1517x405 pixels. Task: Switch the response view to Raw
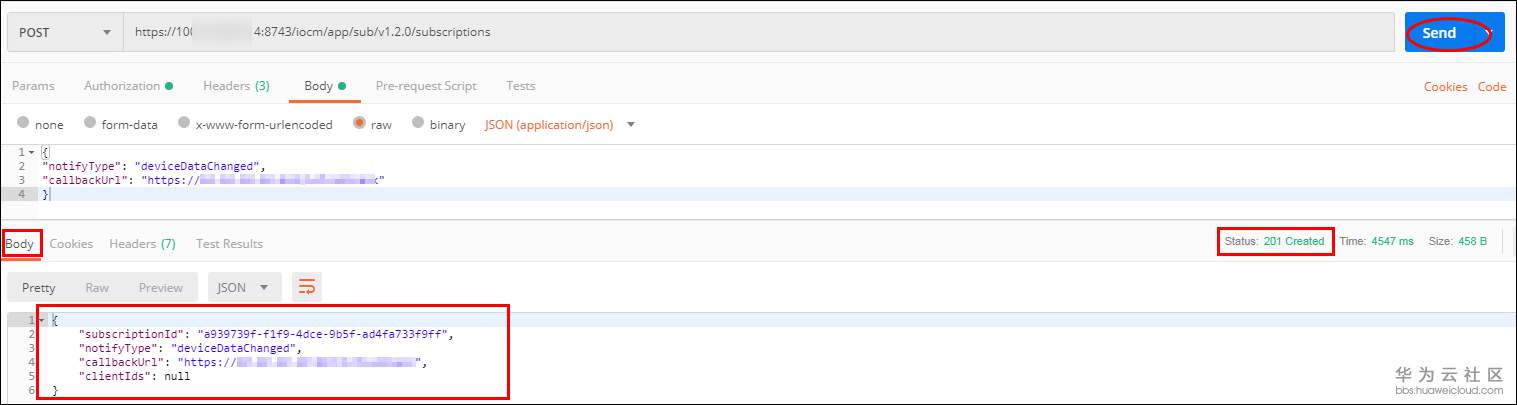pyautogui.click(x=97, y=287)
